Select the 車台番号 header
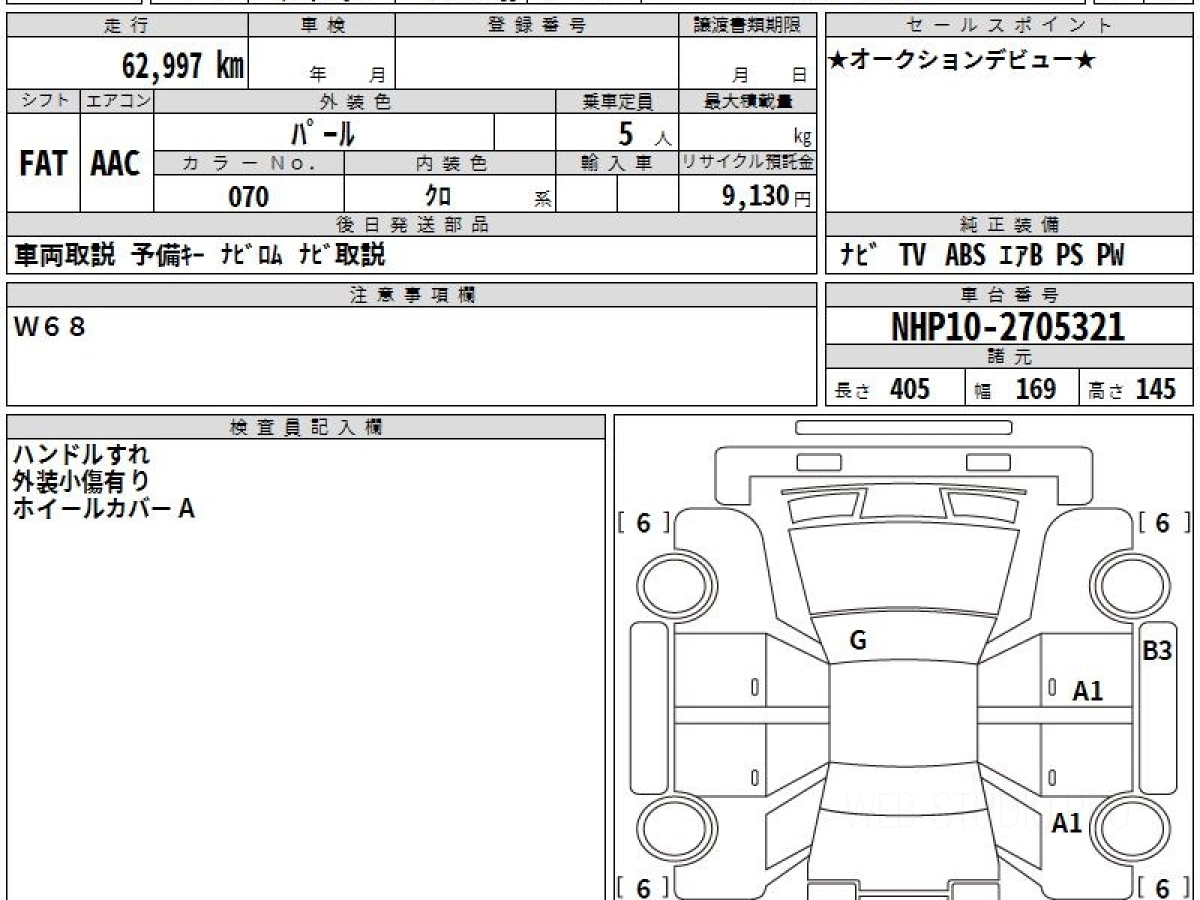Screen dimensions: 1200x900 tap(1010, 295)
